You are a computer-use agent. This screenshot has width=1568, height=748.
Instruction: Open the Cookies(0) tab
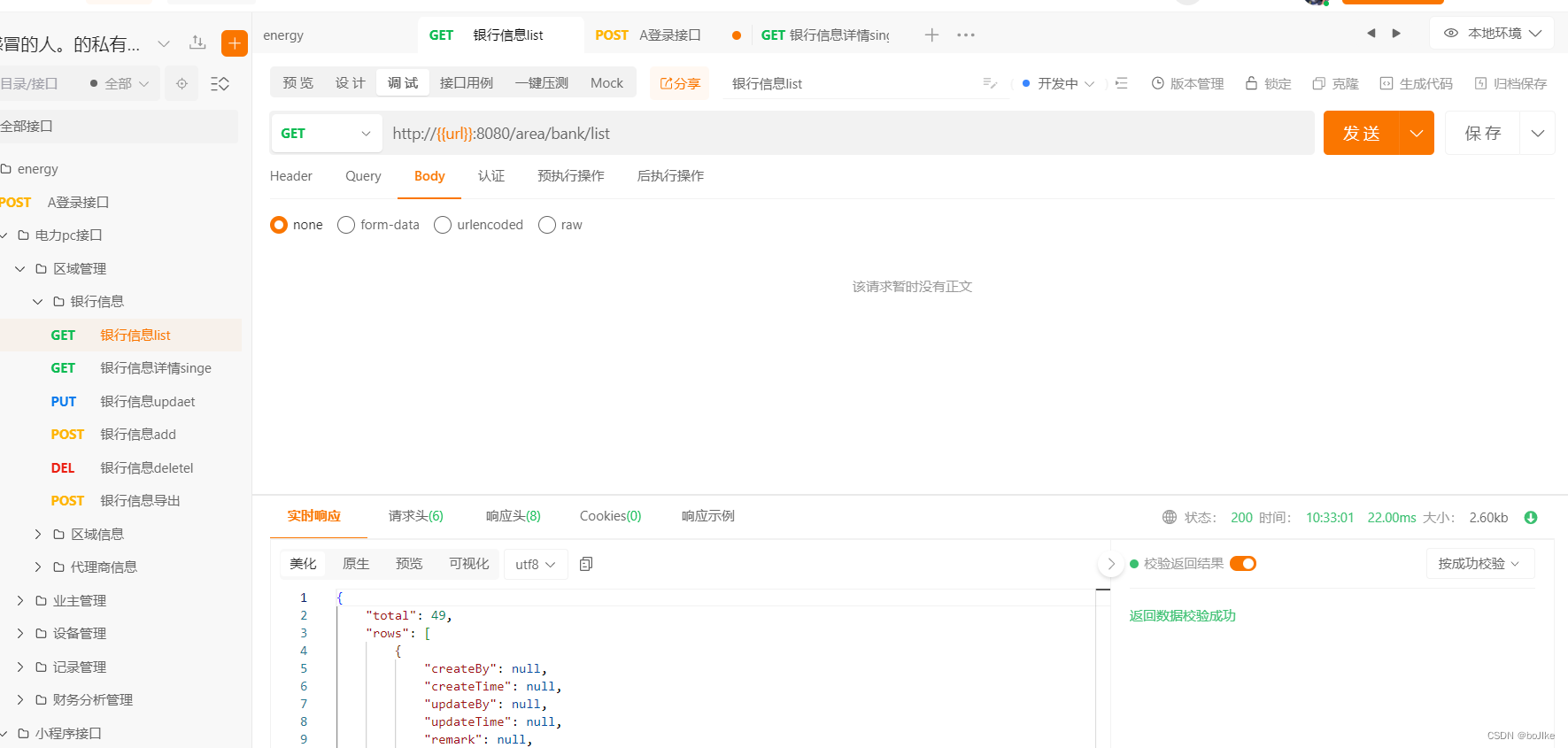pos(611,516)
